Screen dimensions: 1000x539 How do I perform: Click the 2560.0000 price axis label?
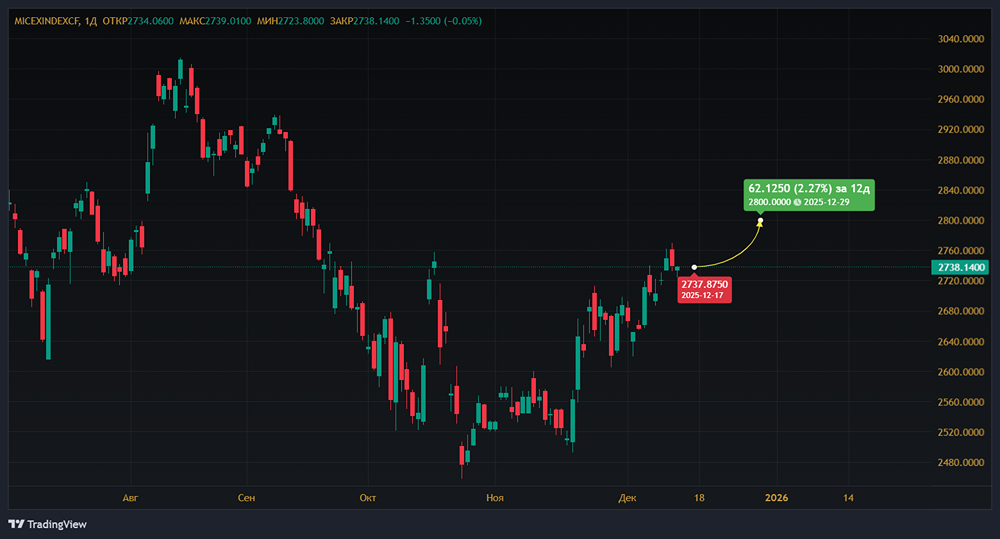point(960,402)
